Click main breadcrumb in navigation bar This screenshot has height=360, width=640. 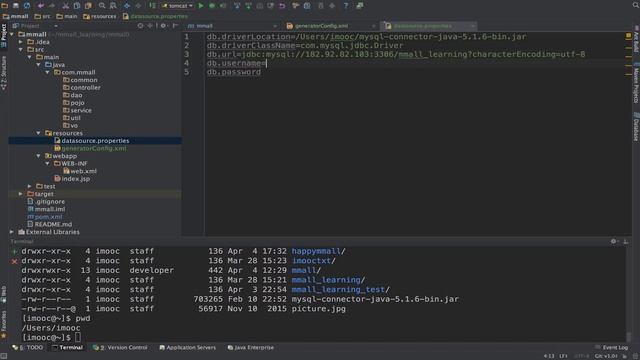tap(67, 16)
